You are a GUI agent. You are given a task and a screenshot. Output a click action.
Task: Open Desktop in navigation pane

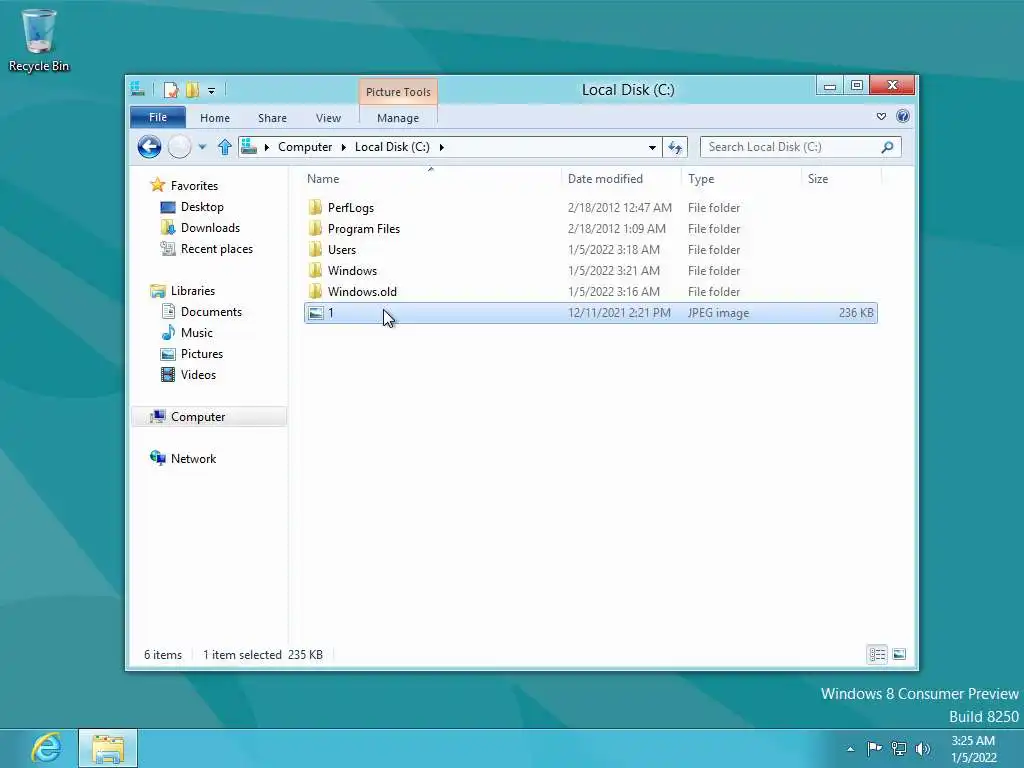pyautogui.click(x=202, y=207)
